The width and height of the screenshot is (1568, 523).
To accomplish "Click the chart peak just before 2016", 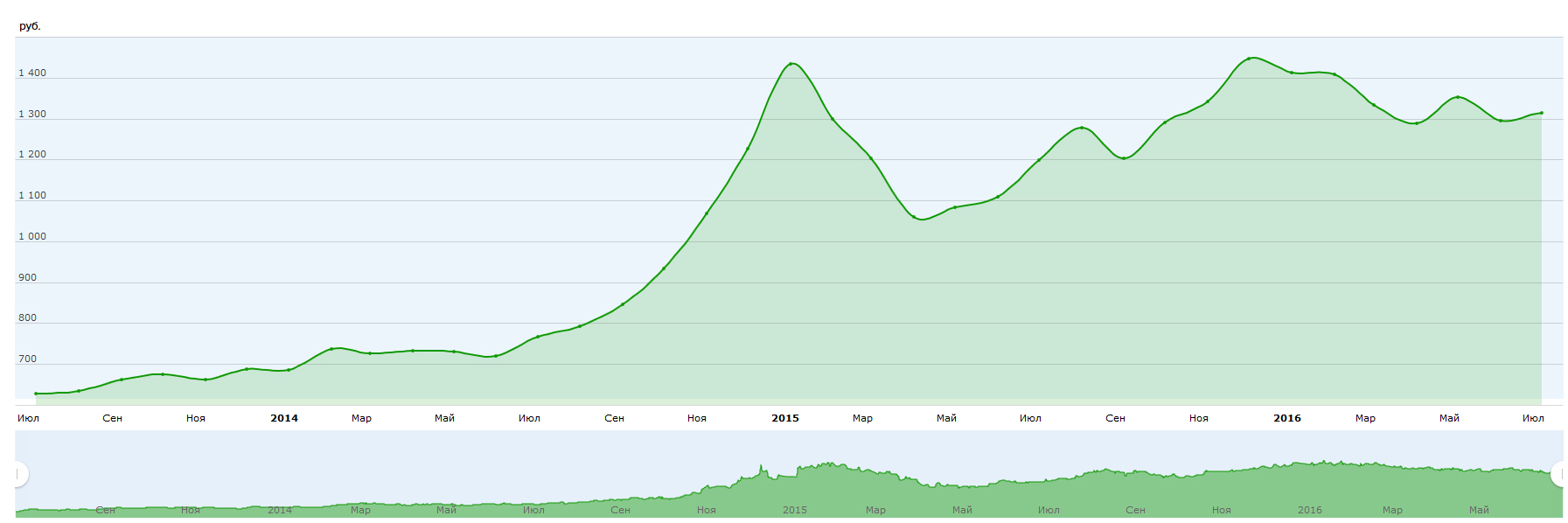I will point(1251,59).
